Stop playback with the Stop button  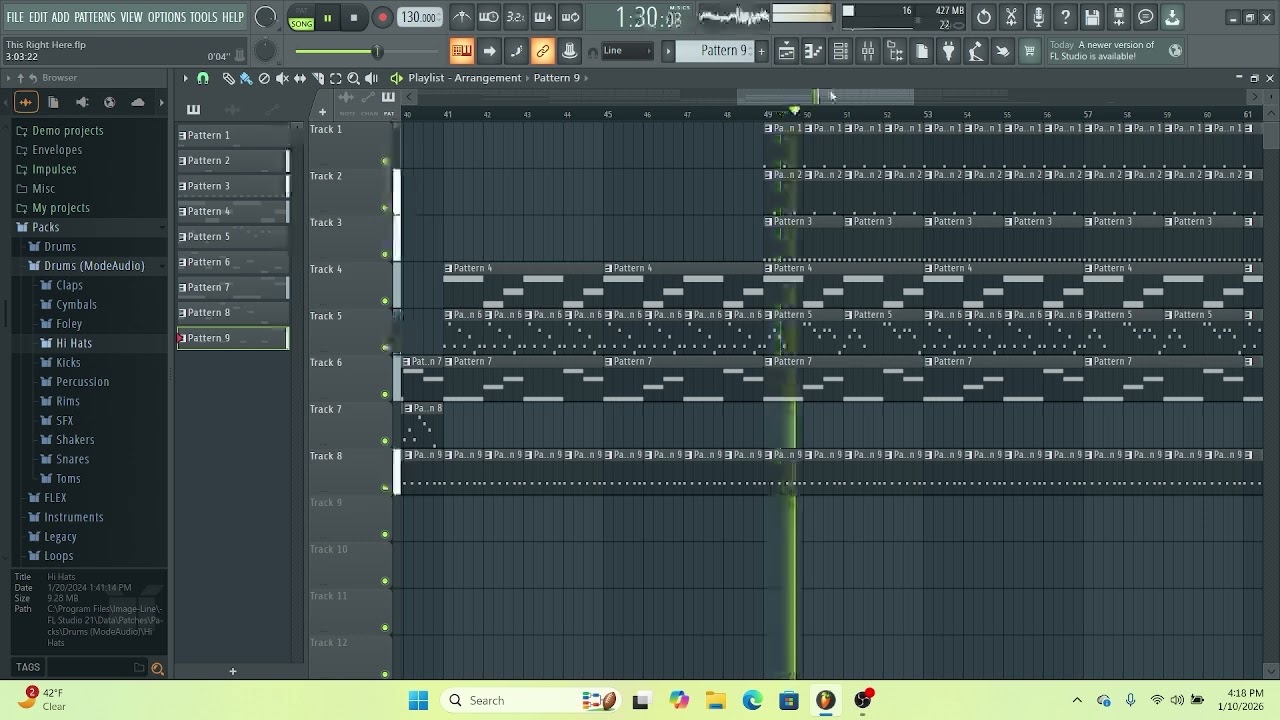tap(354, 18)
